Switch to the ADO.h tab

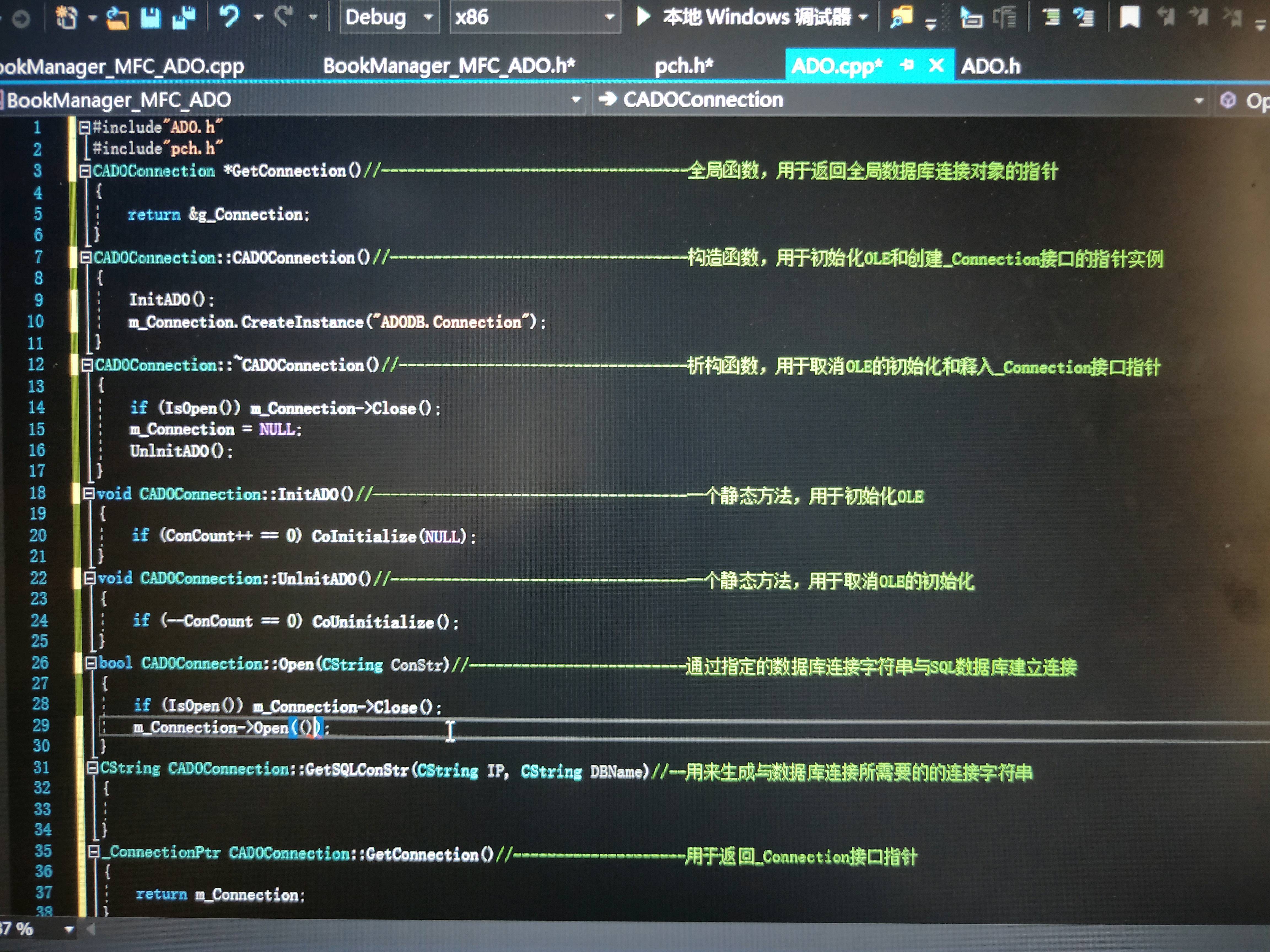(x=991, y=66)
